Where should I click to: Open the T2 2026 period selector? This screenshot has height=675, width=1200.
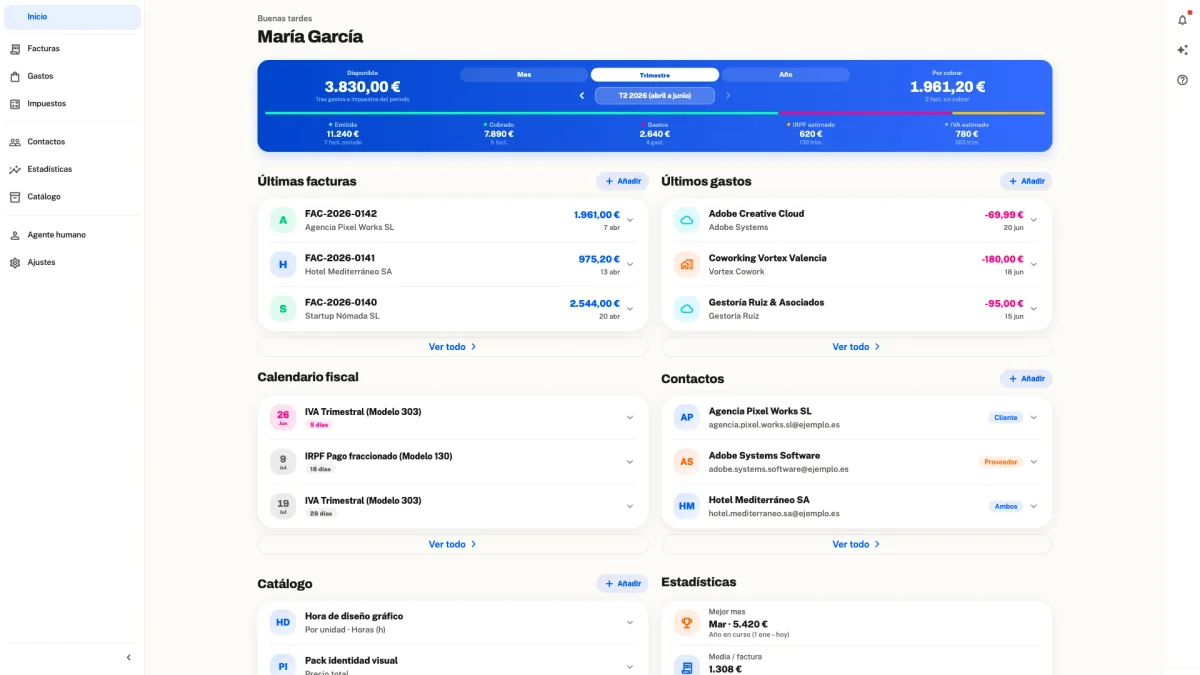655,96
